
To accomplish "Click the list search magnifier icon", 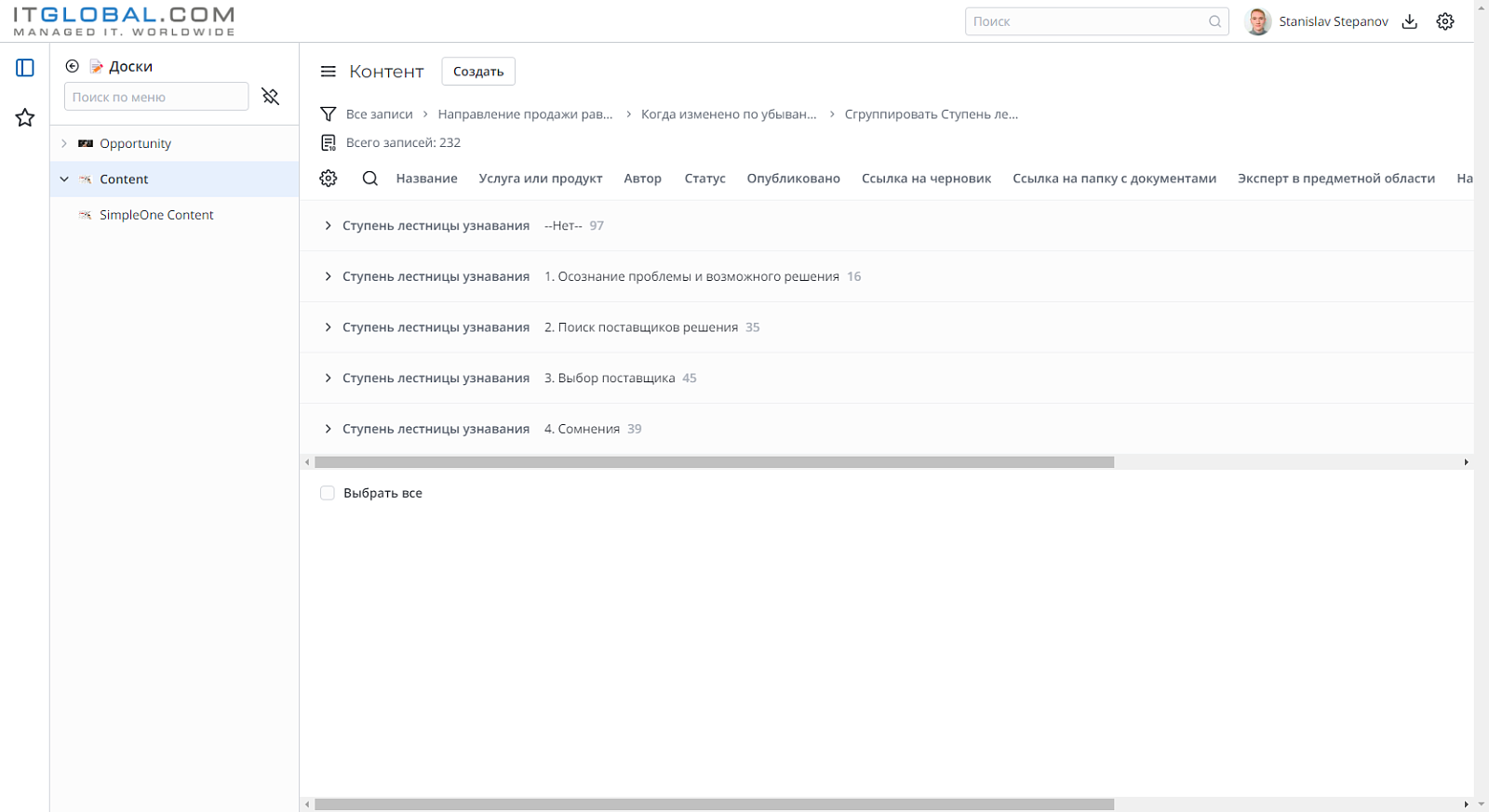I will (370, 179).
